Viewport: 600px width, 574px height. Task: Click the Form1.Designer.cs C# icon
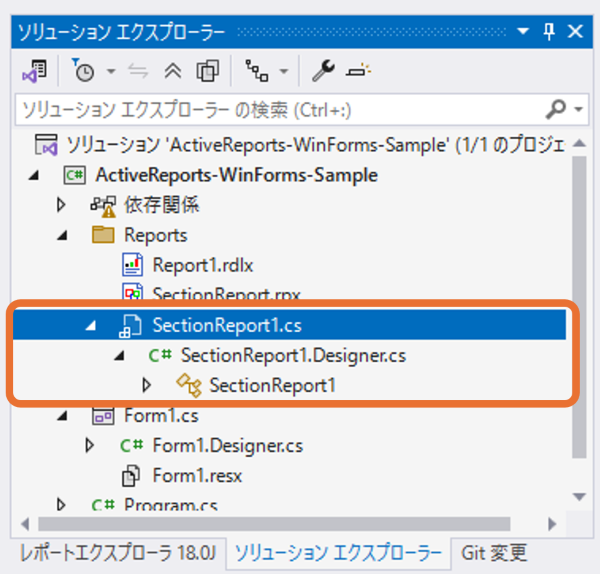[x=132, y=445]
